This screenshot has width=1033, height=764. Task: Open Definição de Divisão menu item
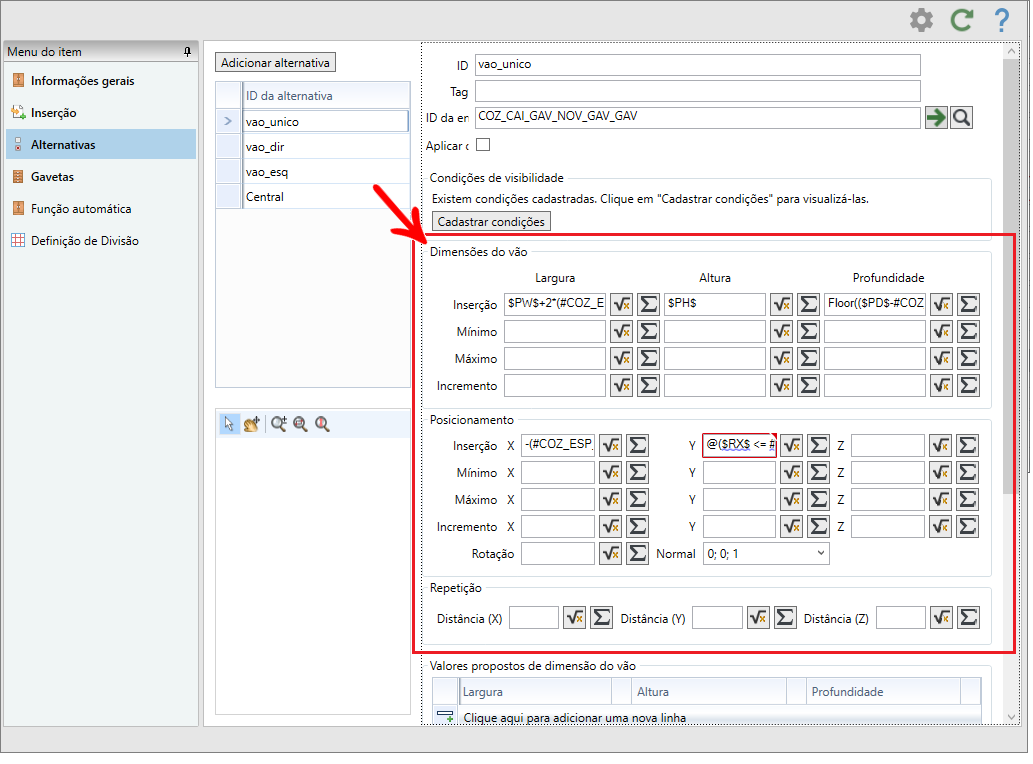(101, 240)
